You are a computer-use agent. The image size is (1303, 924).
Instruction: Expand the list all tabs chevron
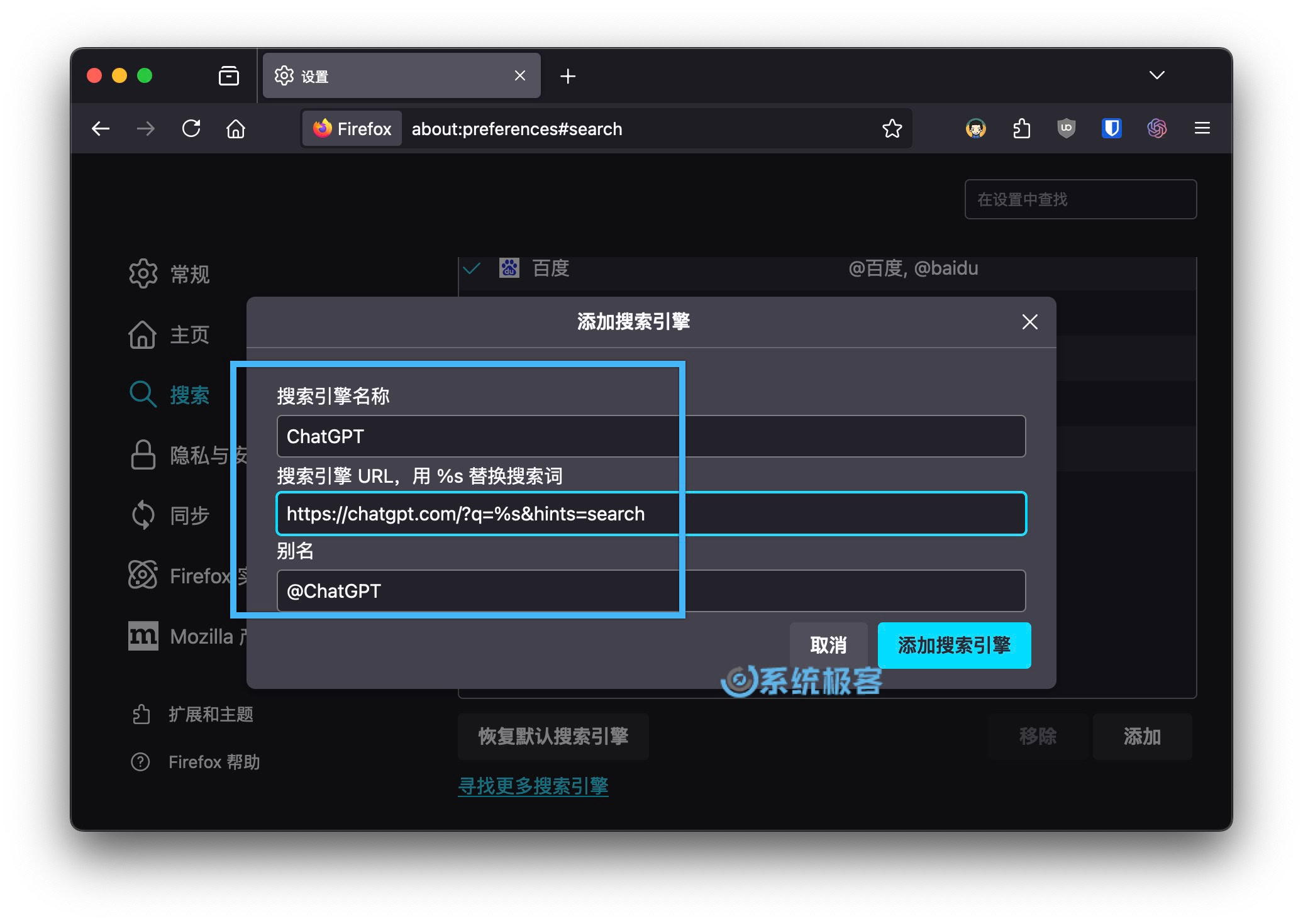pyautogui.click(x=1157, y=75)
